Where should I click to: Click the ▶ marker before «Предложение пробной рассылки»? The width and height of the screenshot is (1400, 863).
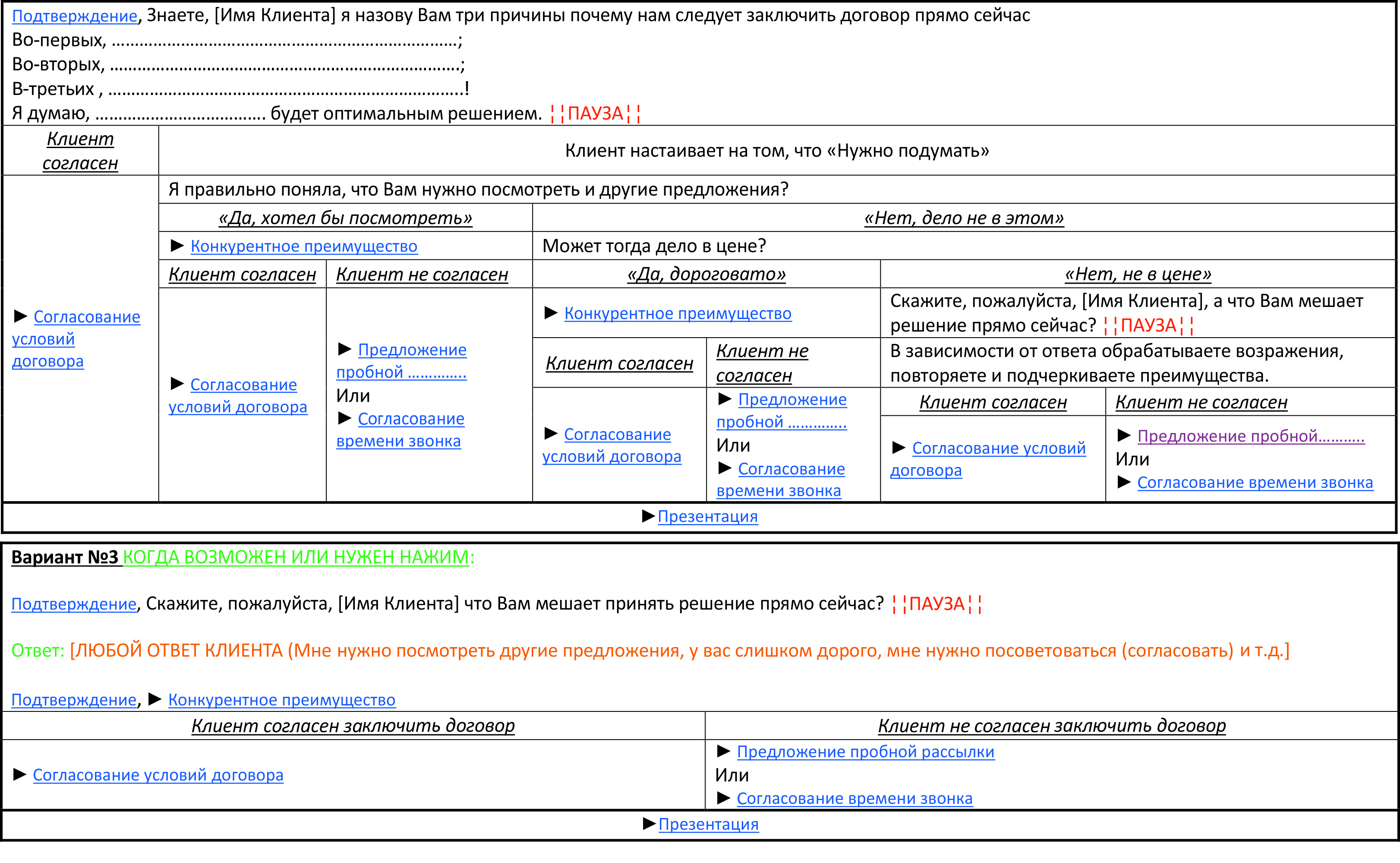point(723,752)
